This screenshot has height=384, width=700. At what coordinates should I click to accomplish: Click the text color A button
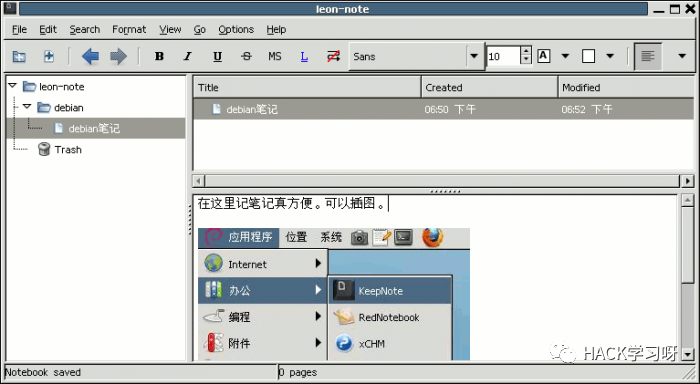[x=543, y=56]
